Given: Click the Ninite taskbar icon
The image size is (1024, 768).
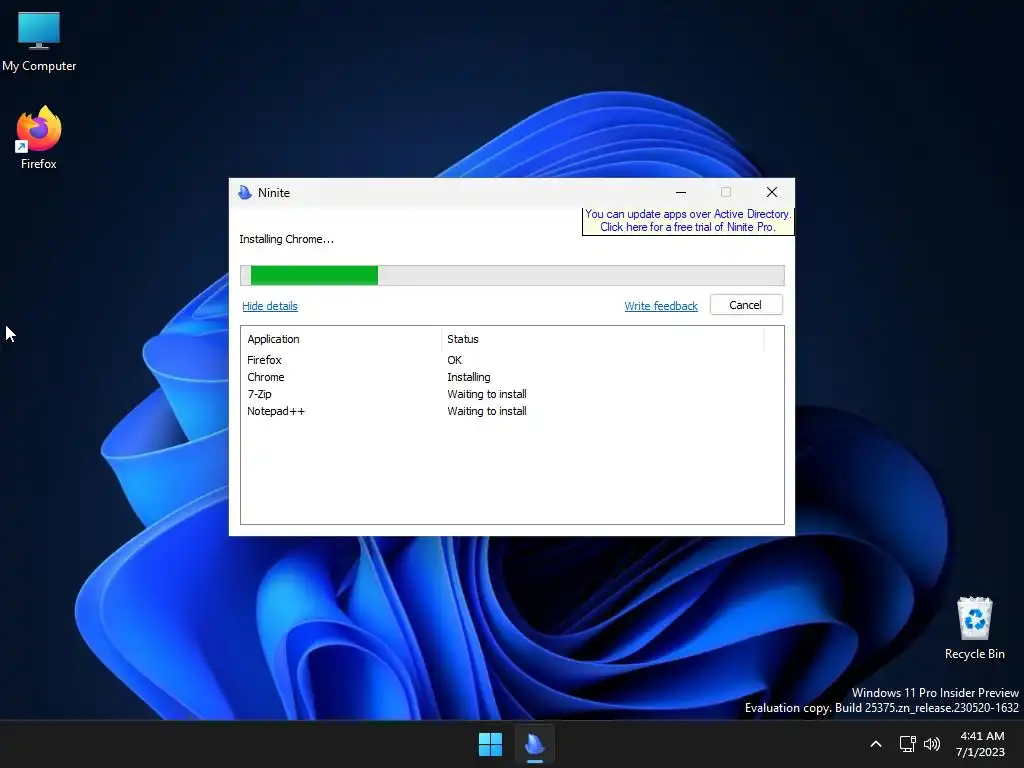Looking at the screenshot, I should point(534,744).
